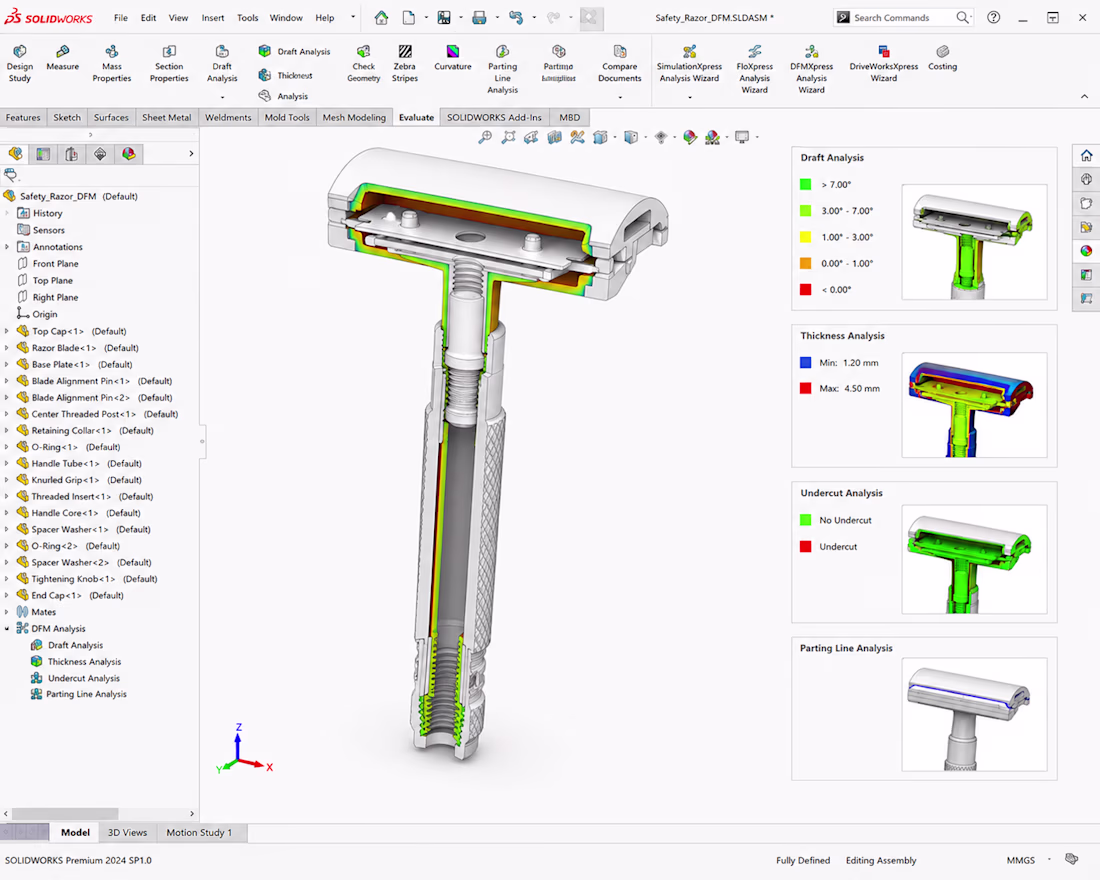The height and width of the screenshot is (880, 1100).
Task: Open DFMXpress Analysis Wizard
Action: pyautogui.click(x=811, y=69)
